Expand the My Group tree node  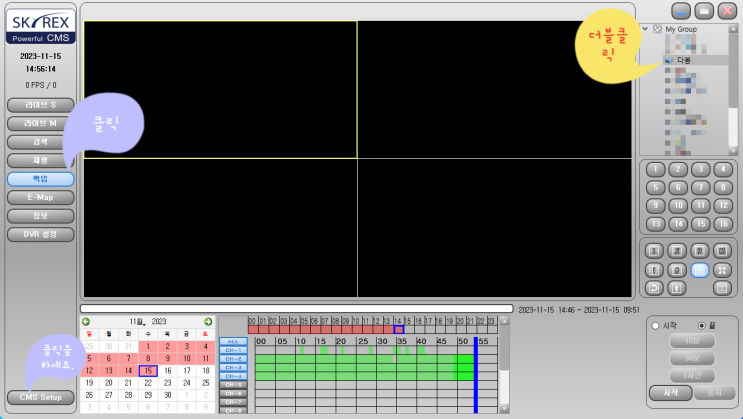tap(645, 30)
